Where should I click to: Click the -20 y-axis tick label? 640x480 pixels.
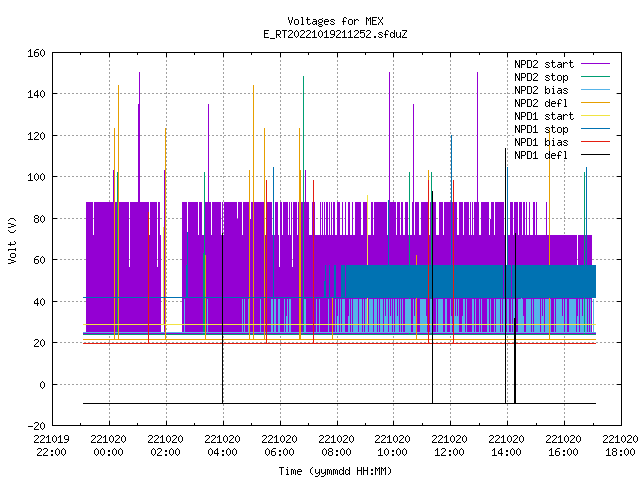36,426
